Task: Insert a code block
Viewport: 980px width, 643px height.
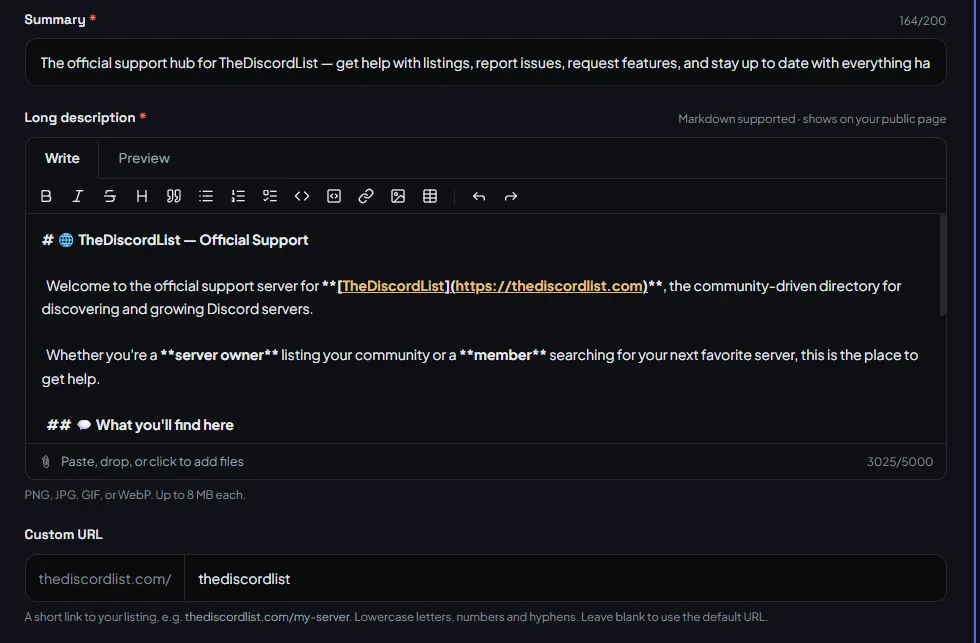Action: click(x=334, y=196)
